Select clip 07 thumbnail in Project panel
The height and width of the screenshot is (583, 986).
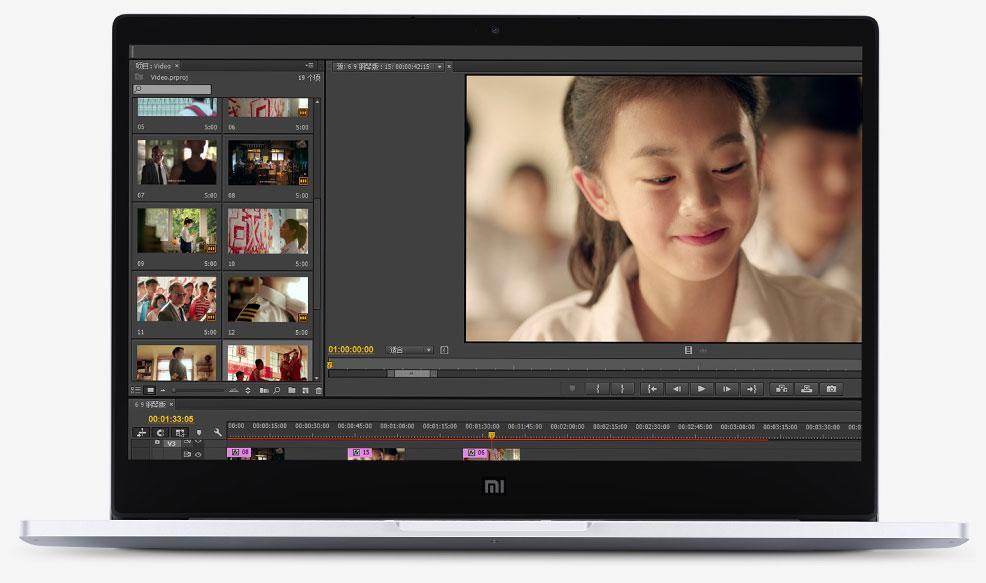pos(177,162)
